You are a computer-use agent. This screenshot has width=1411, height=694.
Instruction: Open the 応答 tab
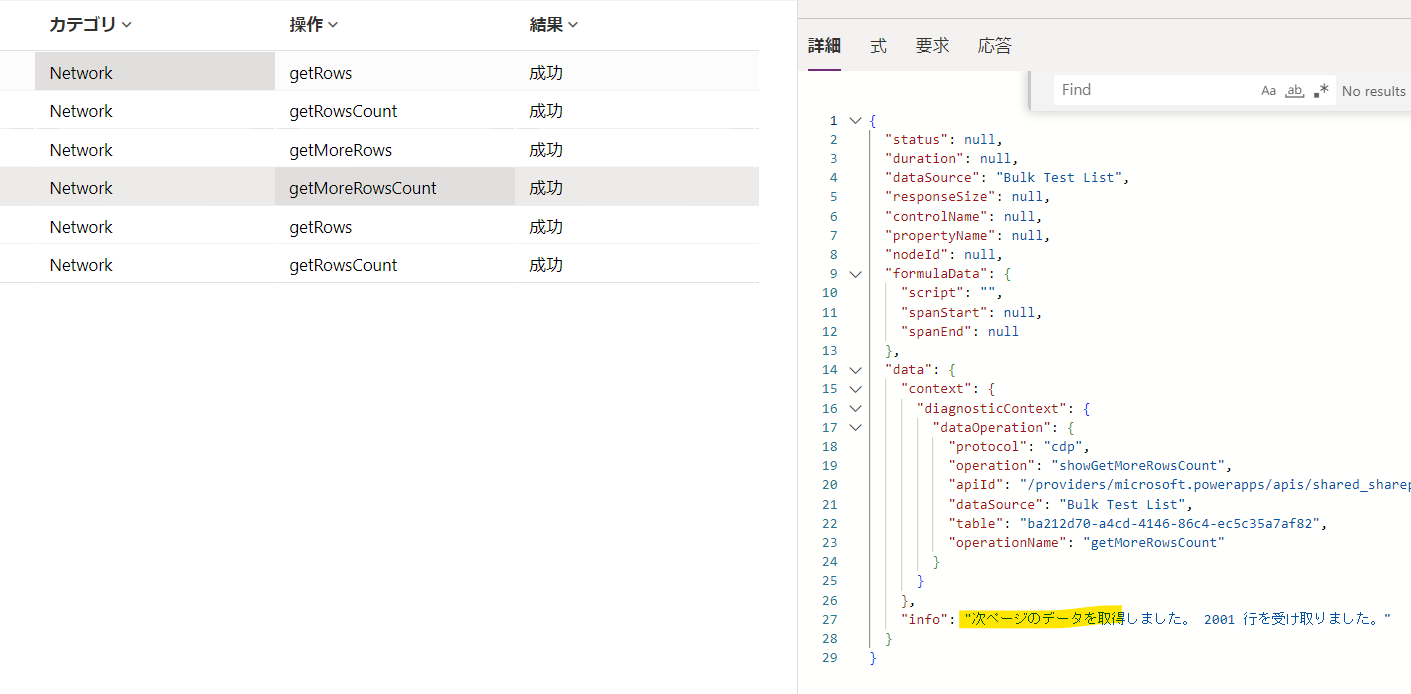[x=995, y=46]
